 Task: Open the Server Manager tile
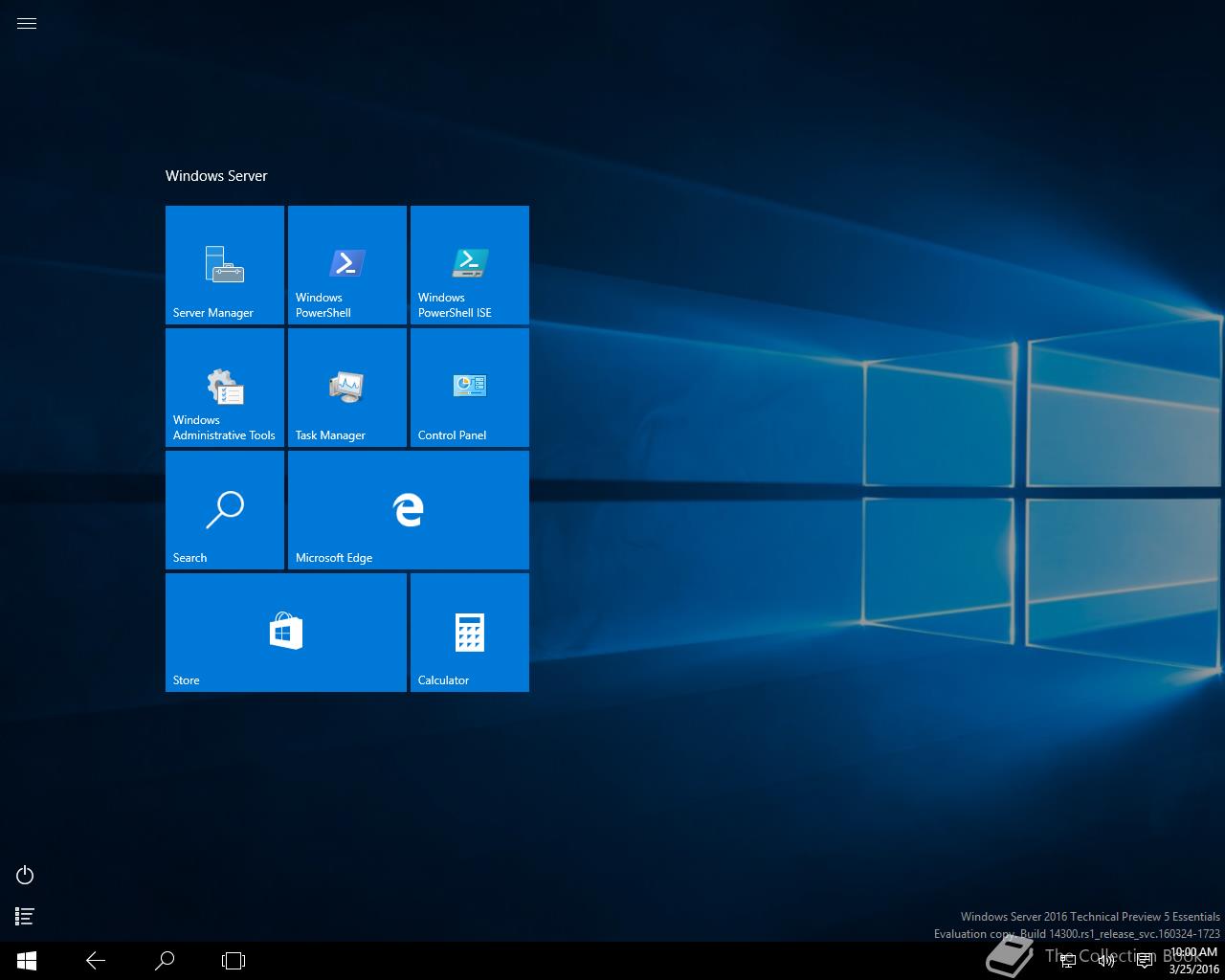tap(225, 265)
